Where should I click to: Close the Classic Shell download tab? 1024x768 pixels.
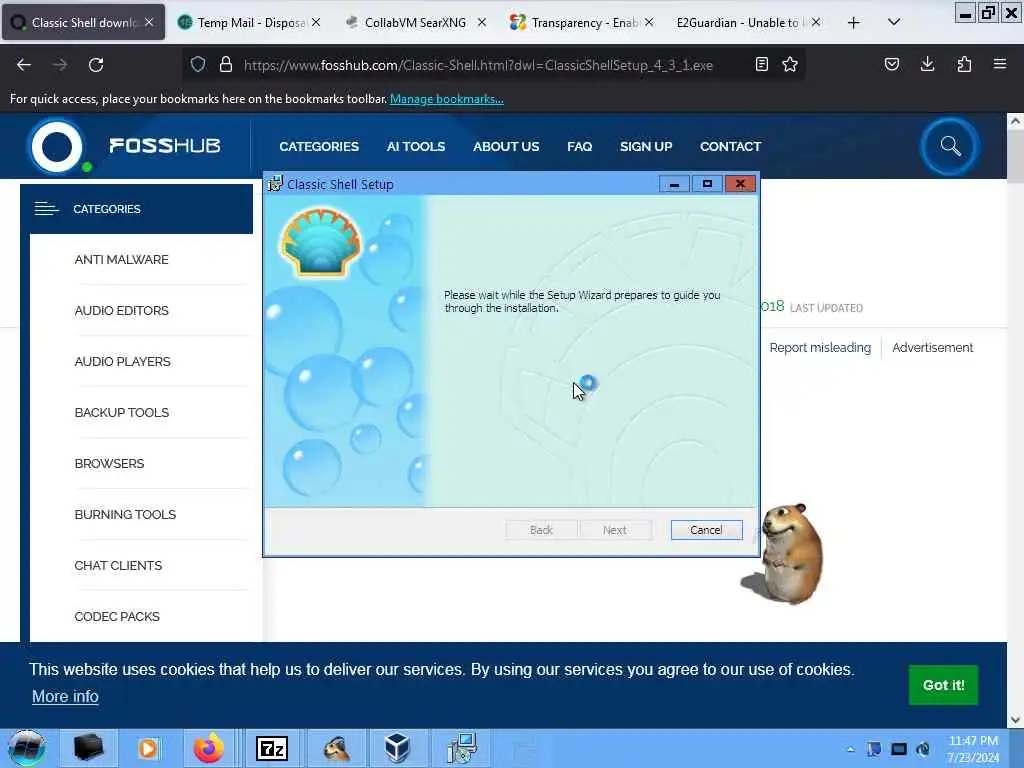pyautogui.click(x=149, y=22)
